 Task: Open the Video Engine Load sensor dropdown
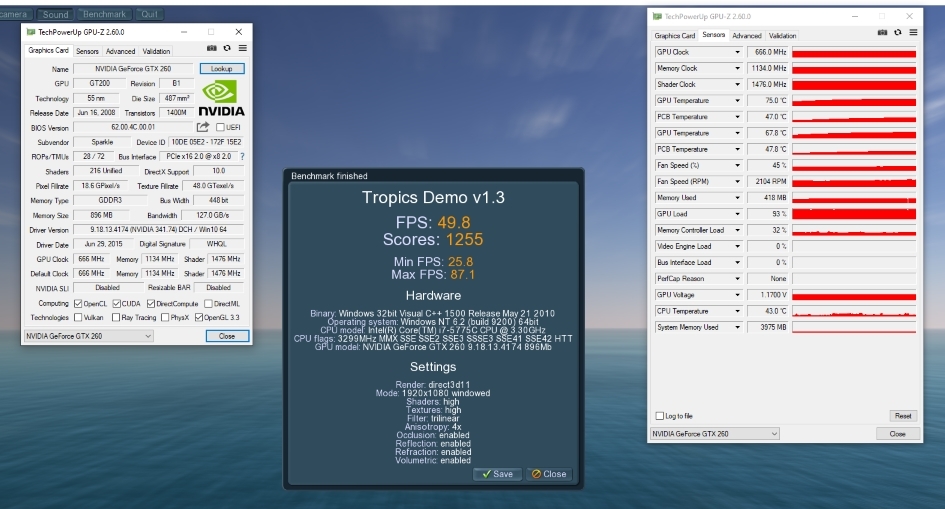pyautogui.click(x=737, y=247)
